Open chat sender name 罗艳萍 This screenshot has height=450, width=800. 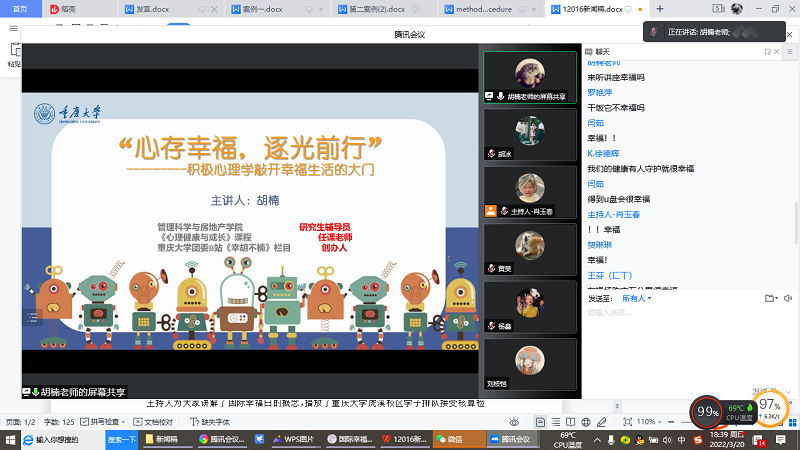pyautogui.click(x=599, y=92)
